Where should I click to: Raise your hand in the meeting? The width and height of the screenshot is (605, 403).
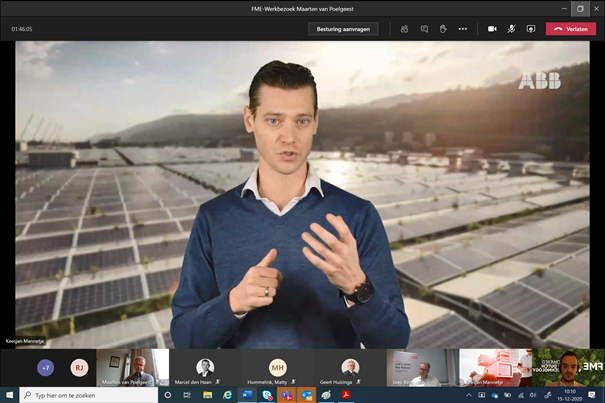click(x=443, y=29)
